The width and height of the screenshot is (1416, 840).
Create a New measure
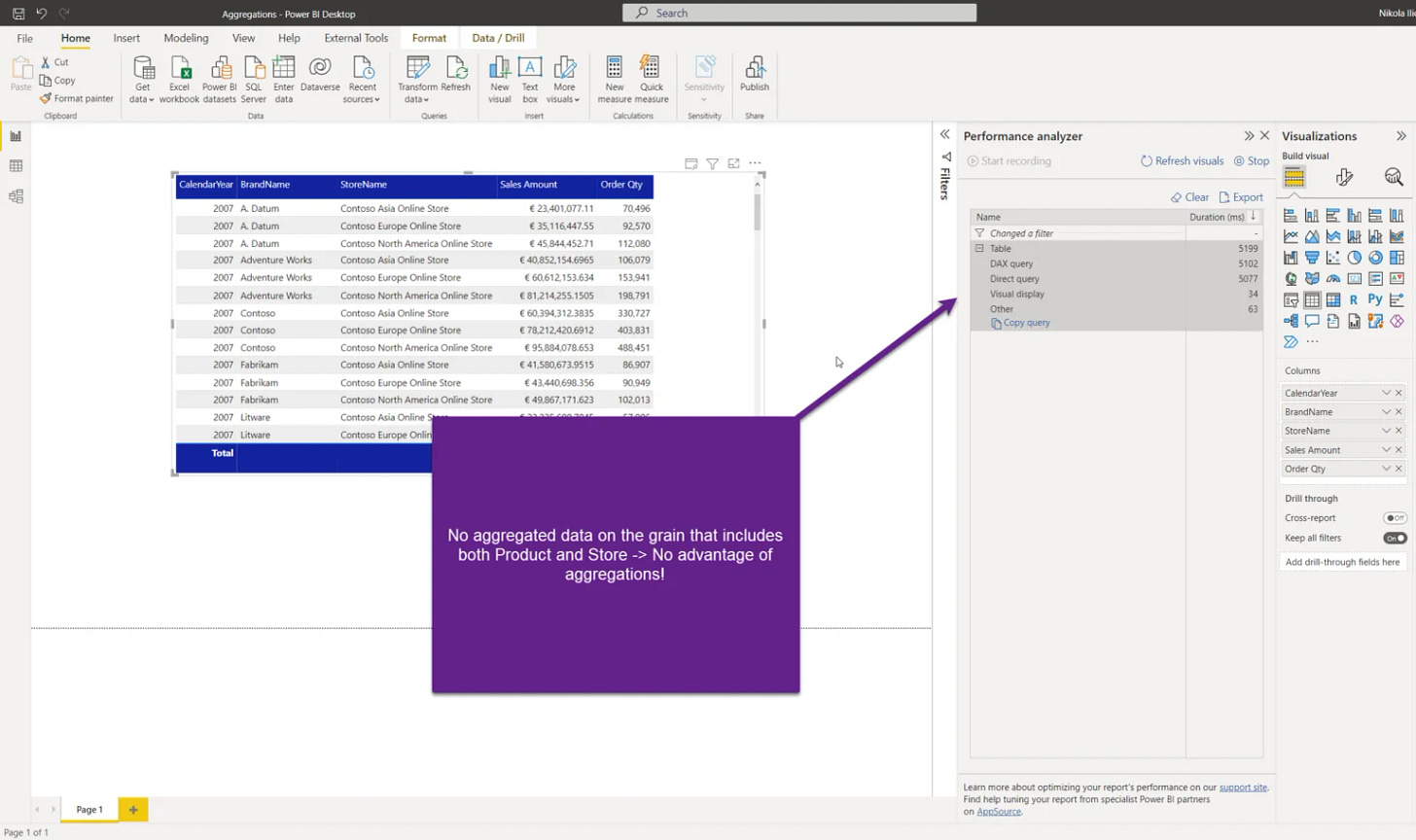615,80
